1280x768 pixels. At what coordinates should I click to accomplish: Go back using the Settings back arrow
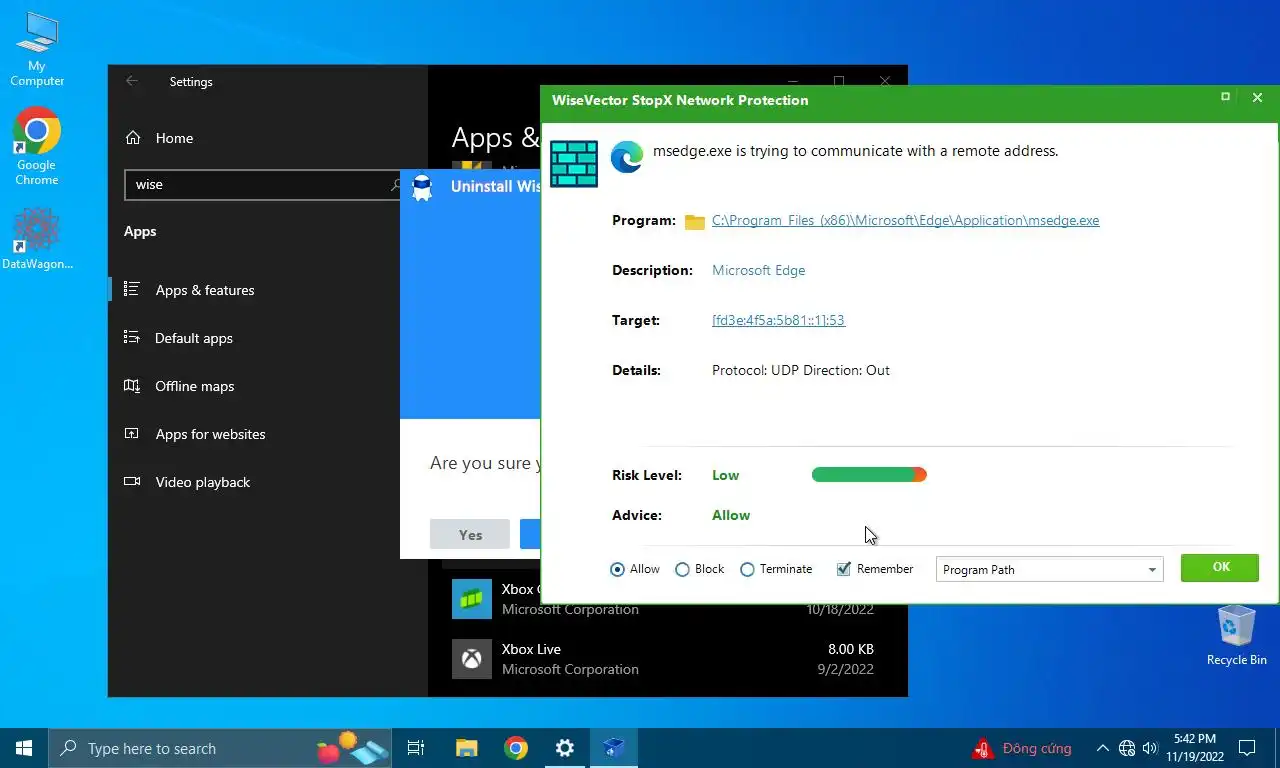(x=132, y=82)
